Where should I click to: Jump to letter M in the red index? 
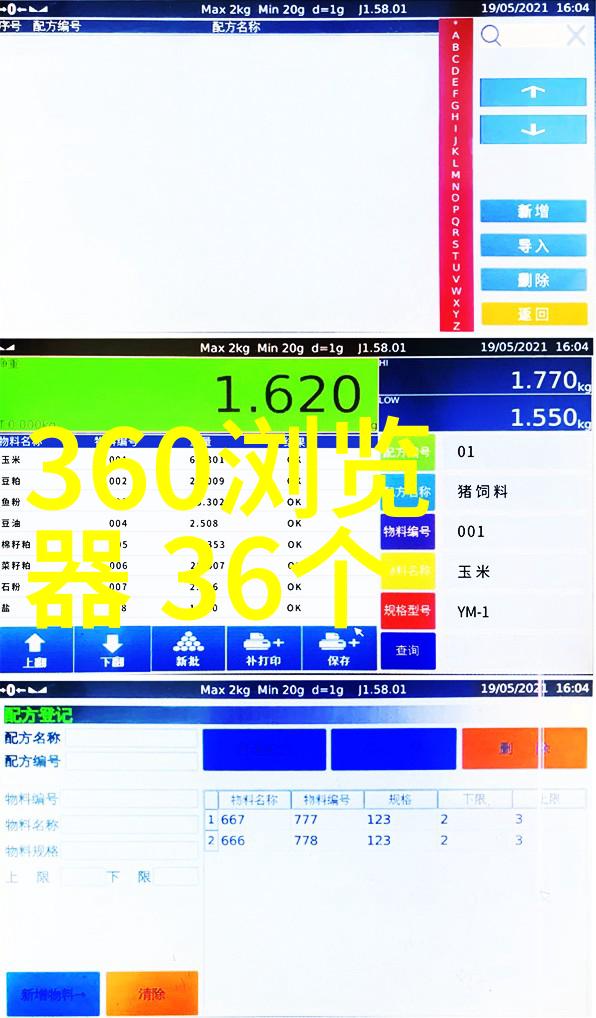456,175
